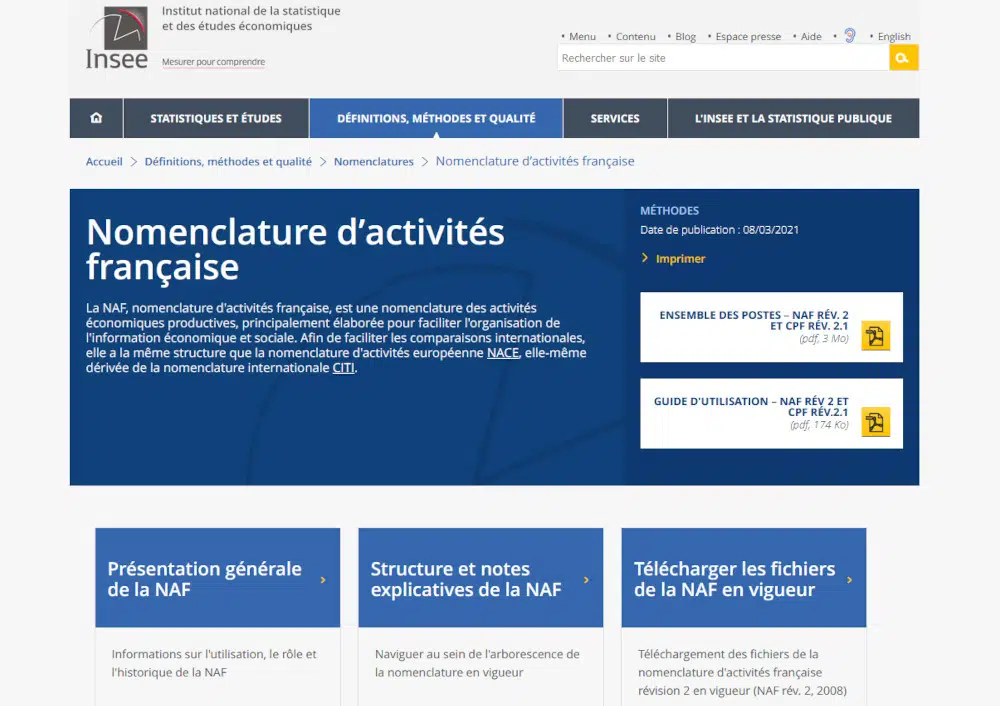Open the Statistiques et études menu
This screenshot has height=706, width=1000.
click(216, 118)
